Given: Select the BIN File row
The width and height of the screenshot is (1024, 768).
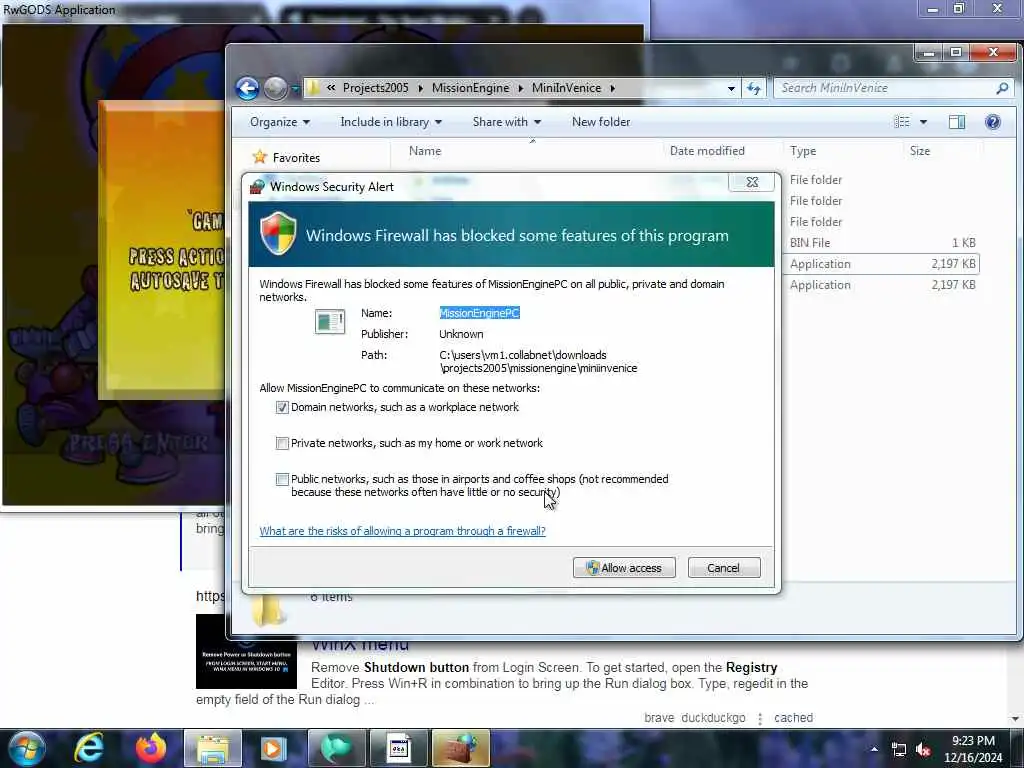Looking at the screenshot, I should point(882,243).
